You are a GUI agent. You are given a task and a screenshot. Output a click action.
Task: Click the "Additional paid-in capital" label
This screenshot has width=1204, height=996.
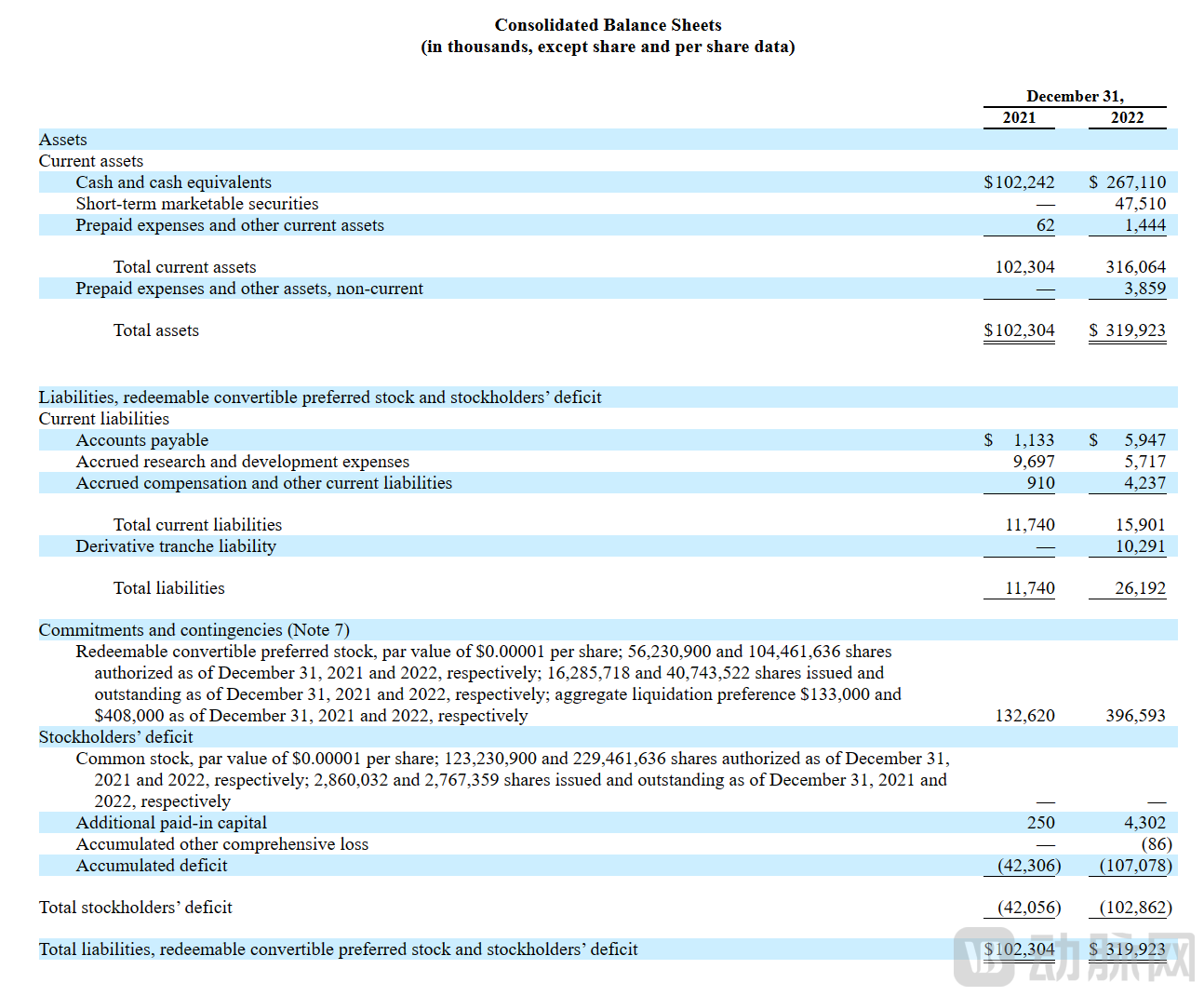(171, 823)
